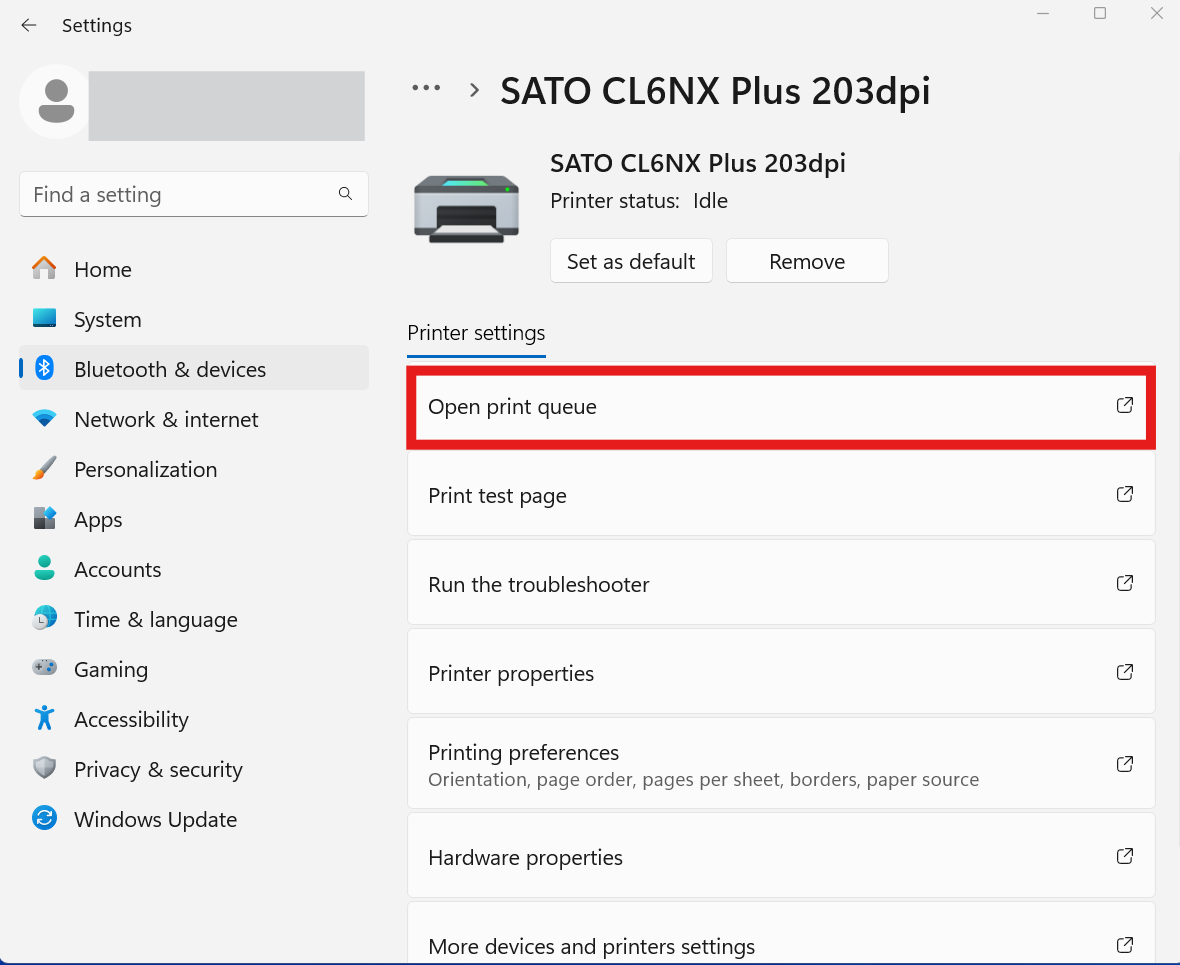
Task: Click the external link icon beside Printer properties
Action: (x=1124, y=672)
